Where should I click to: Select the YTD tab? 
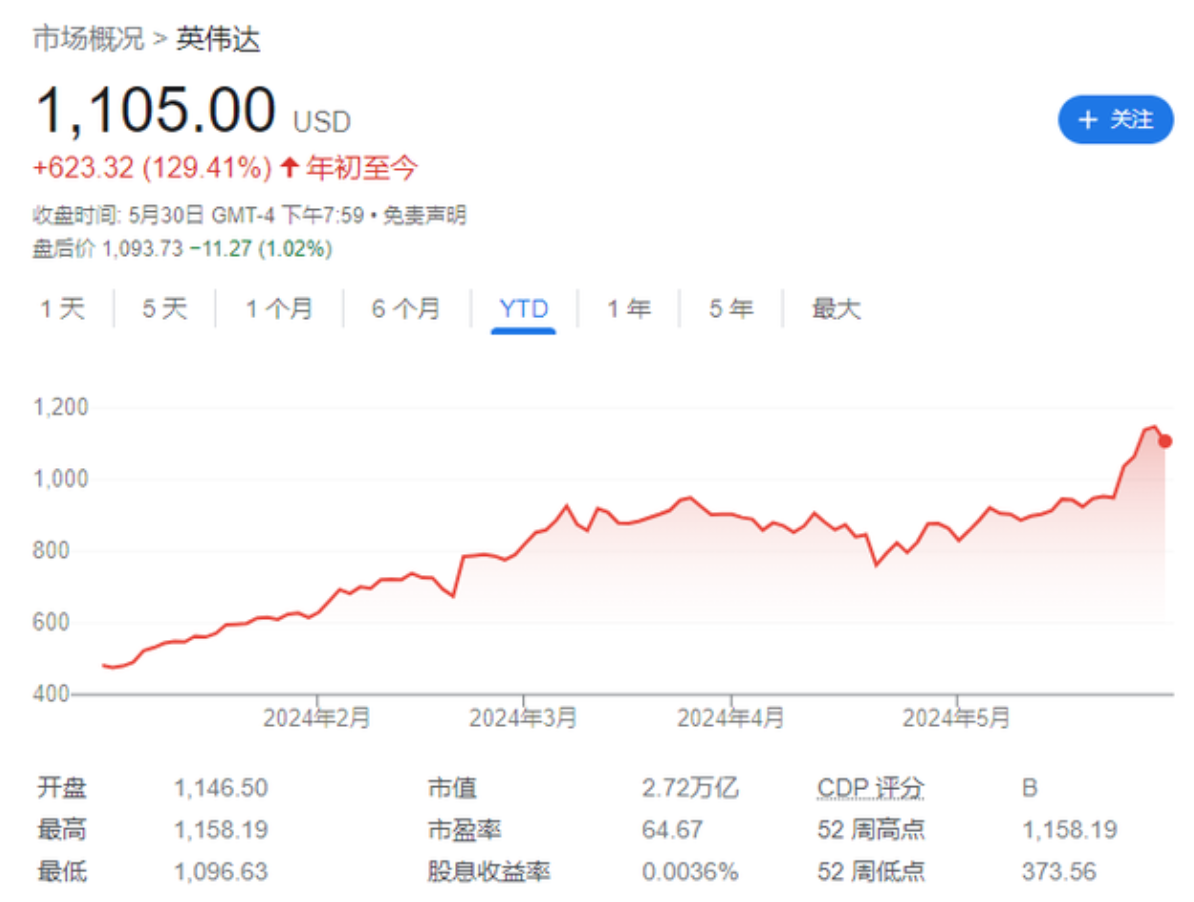(524, 309)
